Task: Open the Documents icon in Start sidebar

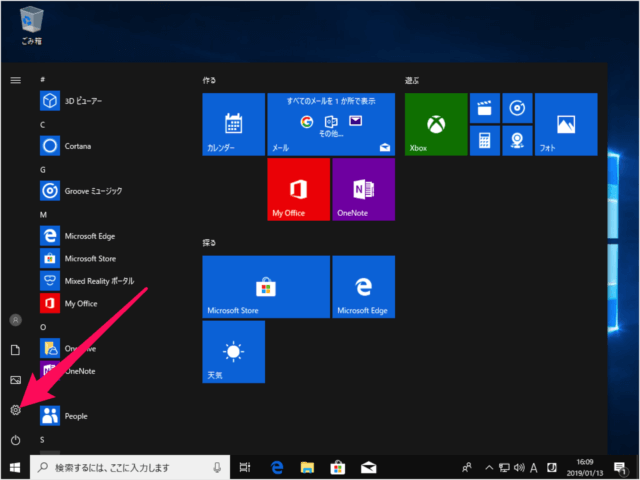Action: pos(16,350)
